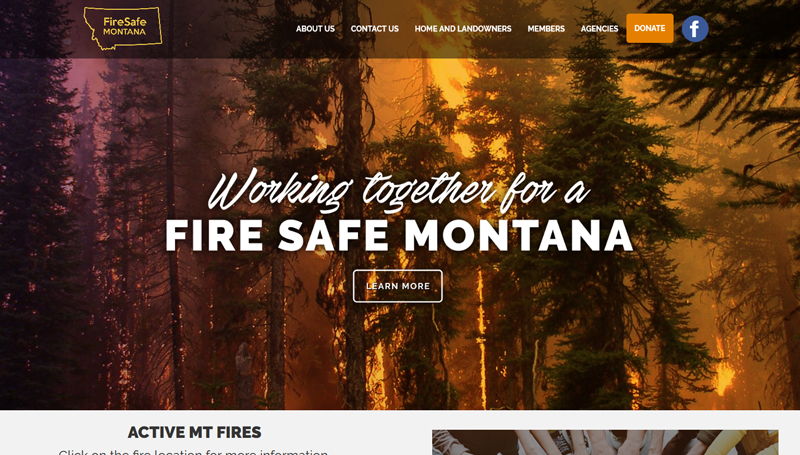800x455 pixels.
Task: Click the FireSafe word in the logo
Action: click(x=124, y=22)
